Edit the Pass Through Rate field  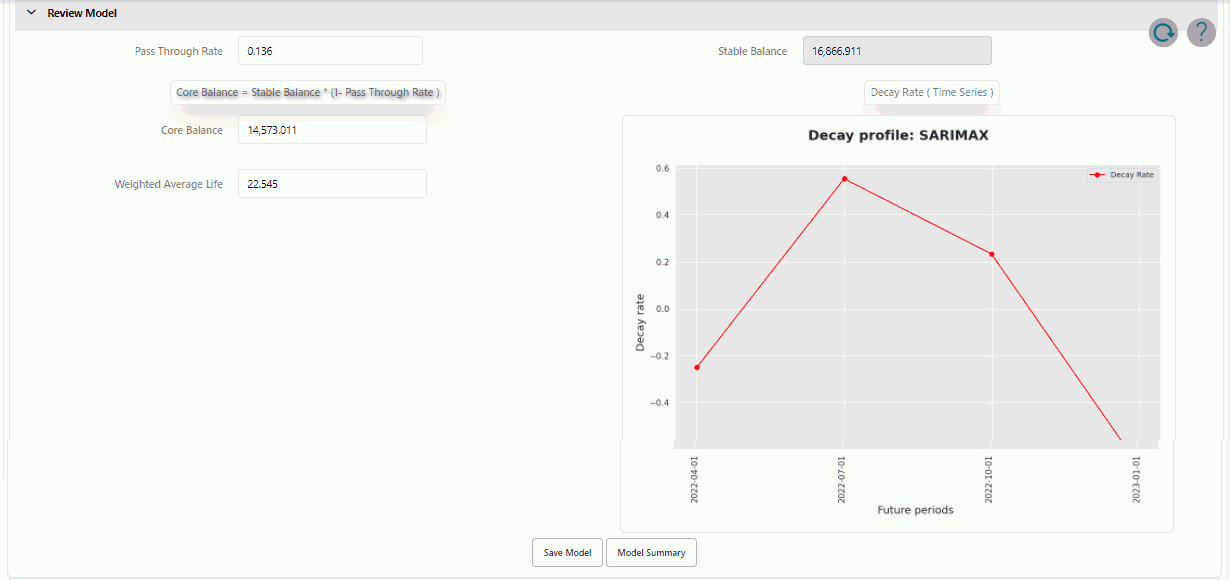(x=330, y=51)
